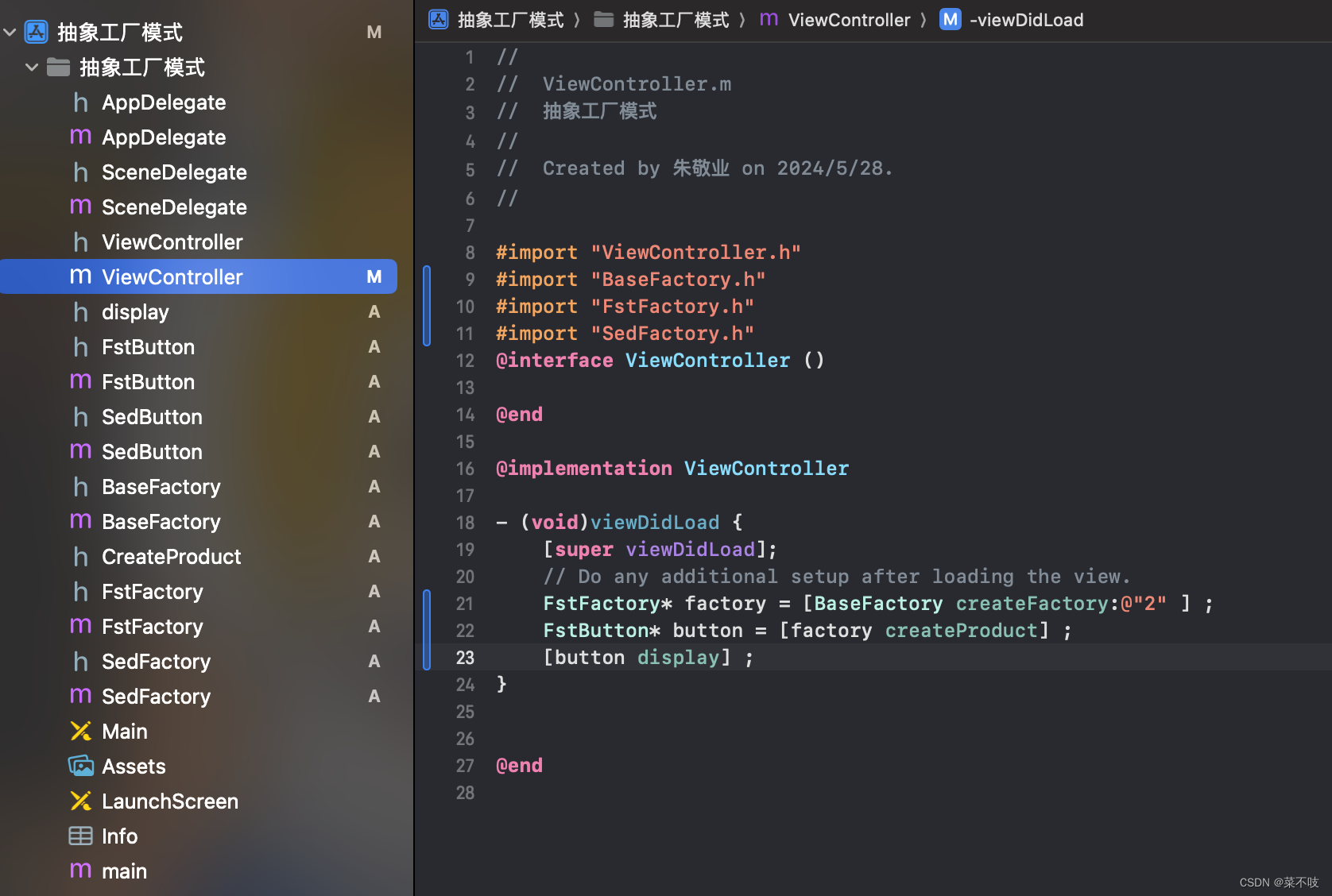Click the plist table icon beside Info

tap(80, 836)
